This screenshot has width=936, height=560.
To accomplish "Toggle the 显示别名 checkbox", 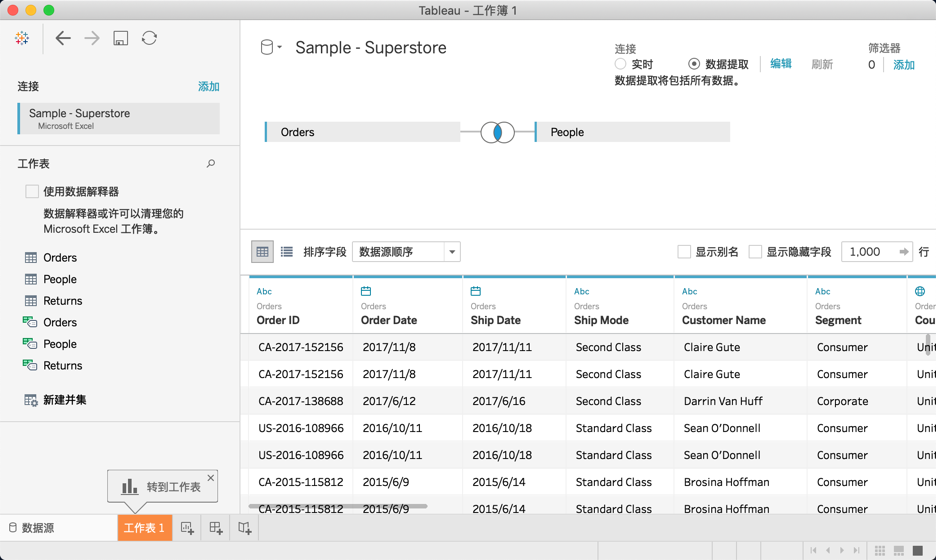I will (x=684, y=252).
